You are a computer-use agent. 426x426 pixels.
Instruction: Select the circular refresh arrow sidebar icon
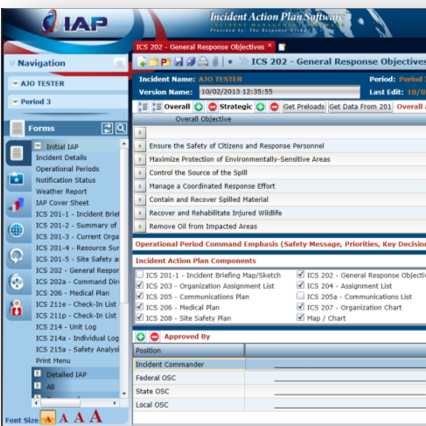[16, 256]
